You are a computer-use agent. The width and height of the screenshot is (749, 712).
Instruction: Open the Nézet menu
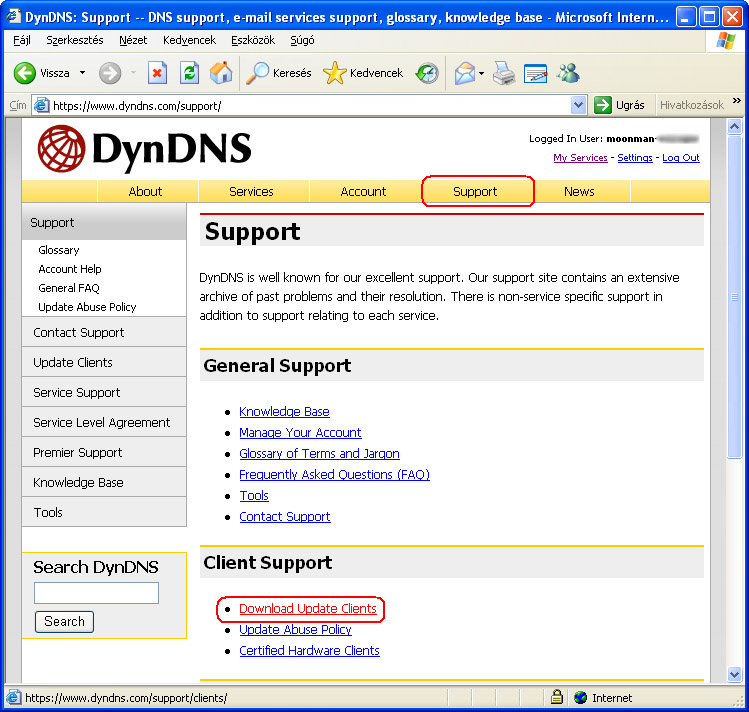coord(133,40)
